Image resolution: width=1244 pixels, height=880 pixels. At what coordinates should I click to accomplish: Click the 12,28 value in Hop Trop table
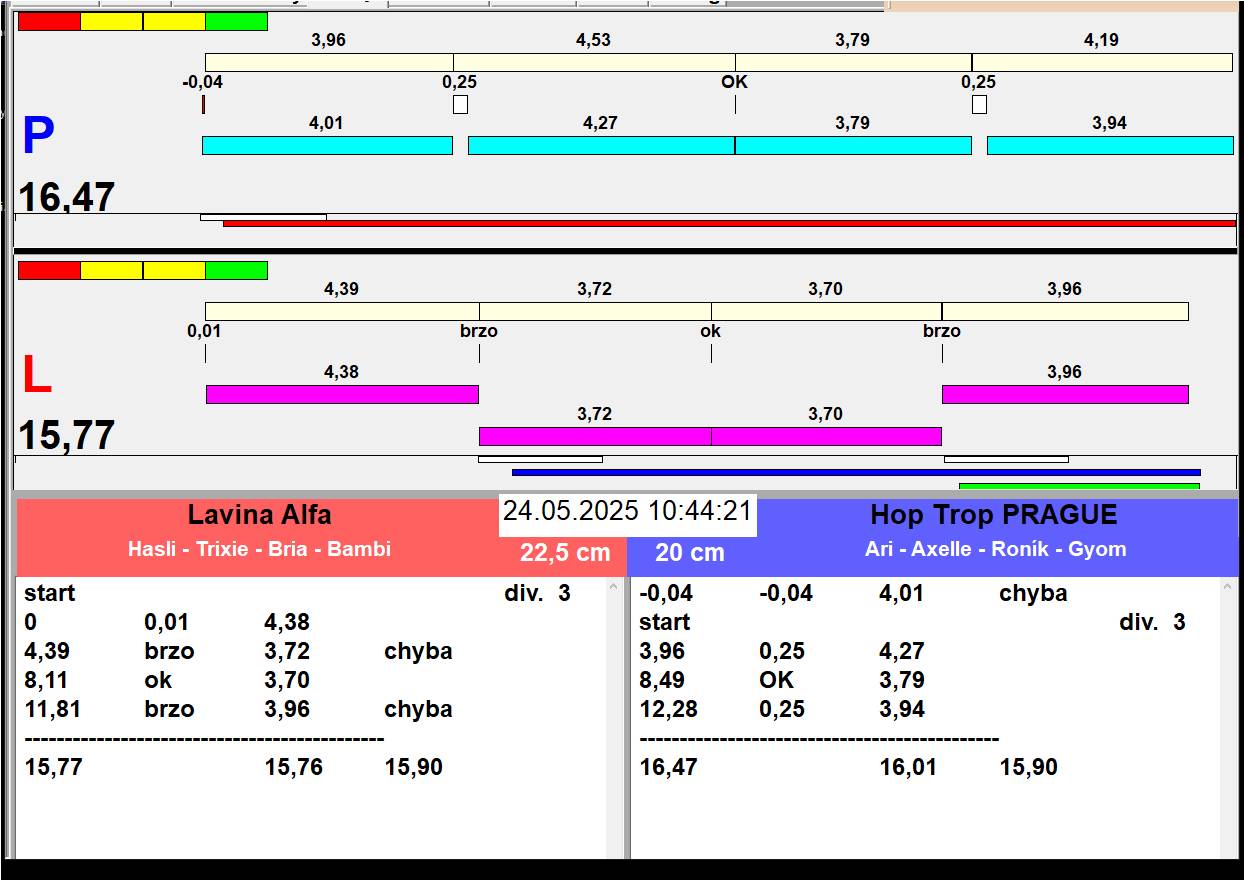click(x=668, y=709)
